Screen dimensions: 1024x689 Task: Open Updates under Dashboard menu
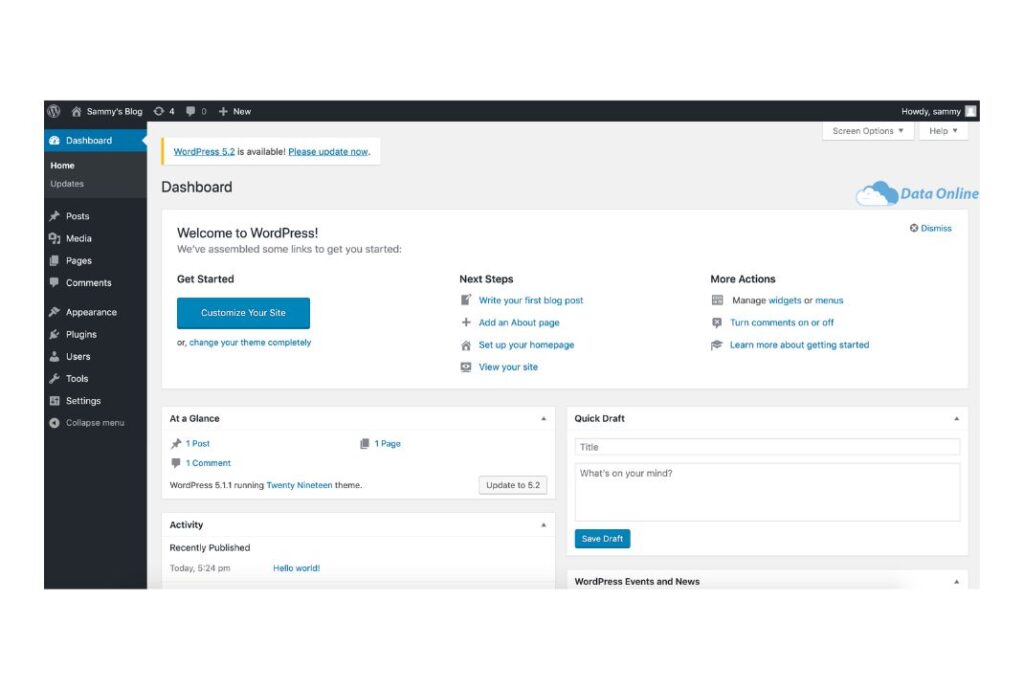pyautogui.click(x=67, y=184)
